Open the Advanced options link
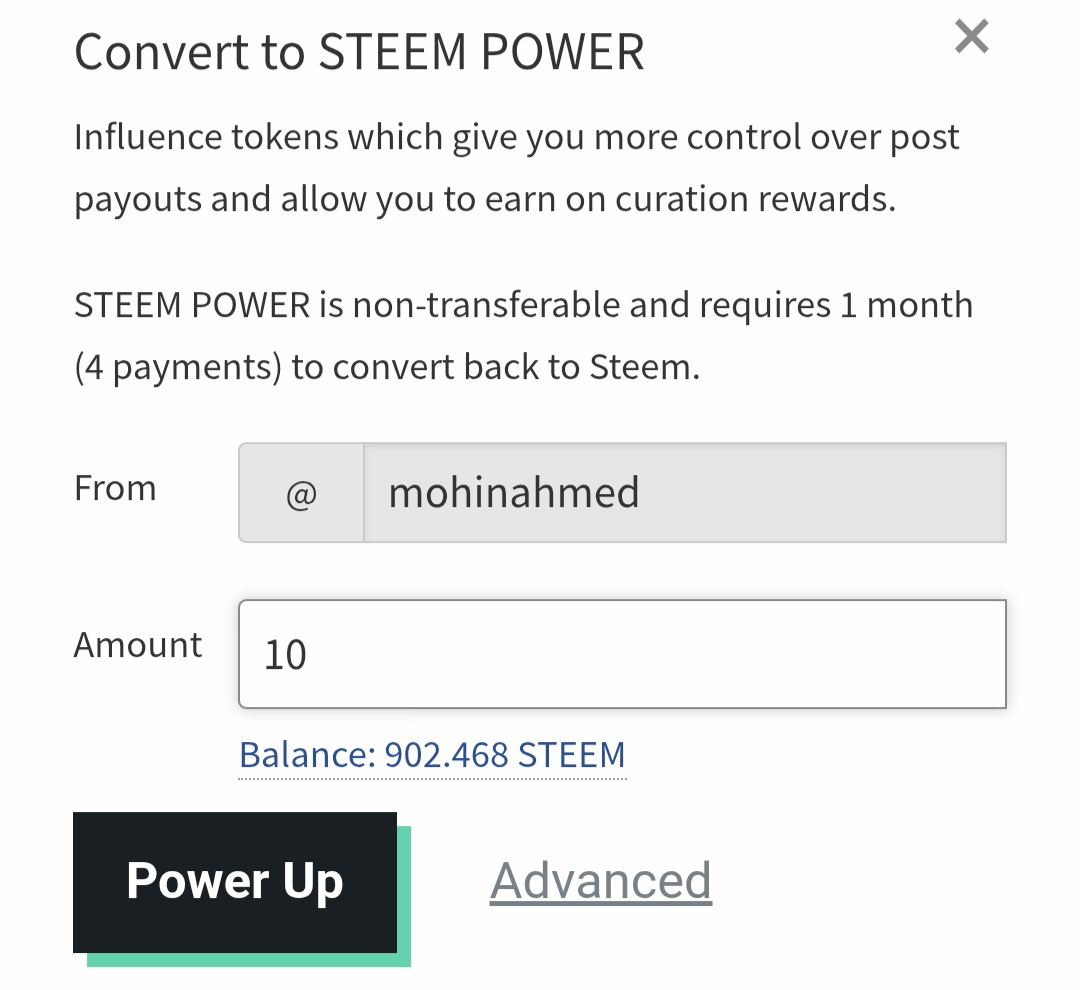Screen dimensions: 1080x990 tap(600, 880)
